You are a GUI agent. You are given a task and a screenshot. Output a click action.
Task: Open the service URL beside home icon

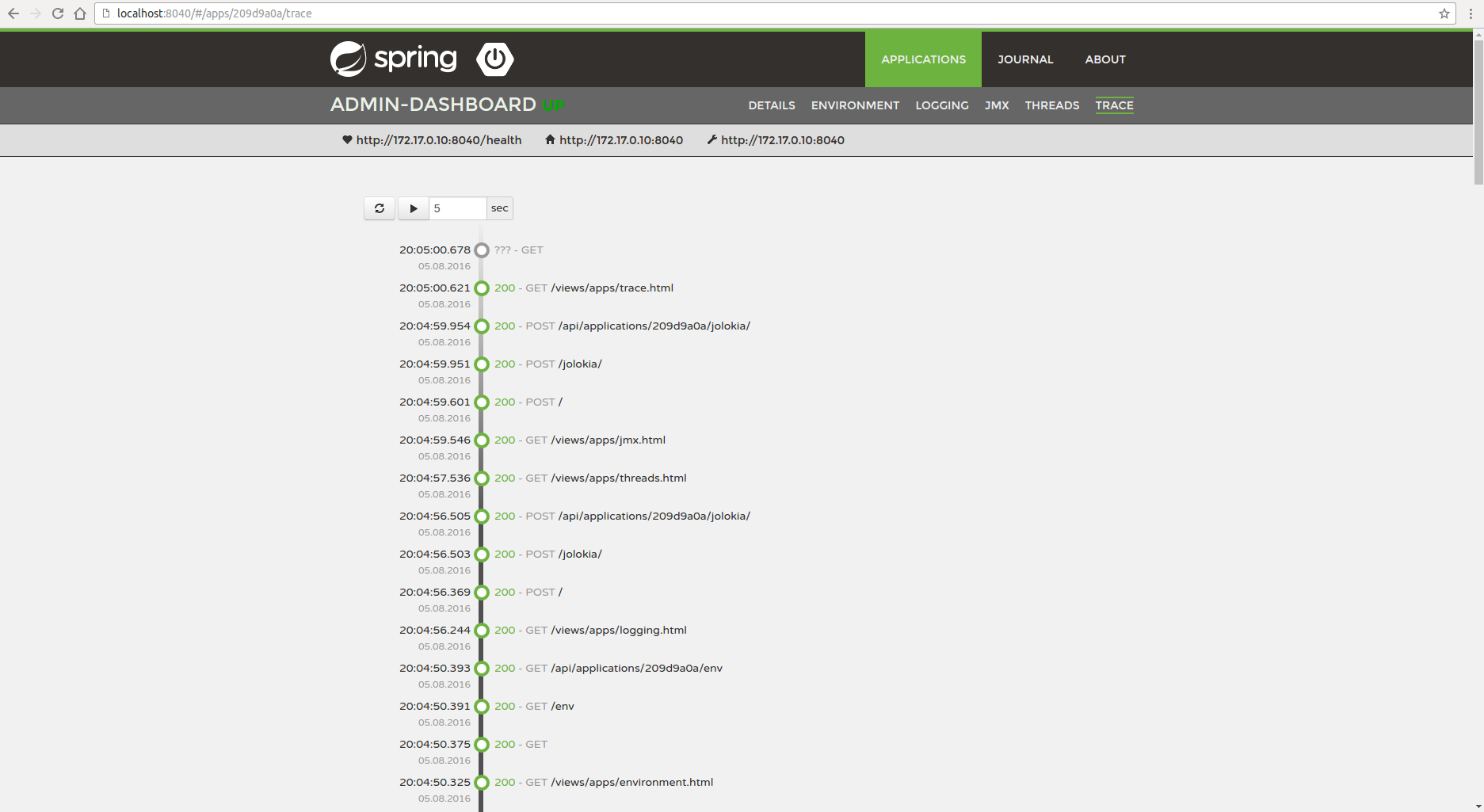coord(620,140)
